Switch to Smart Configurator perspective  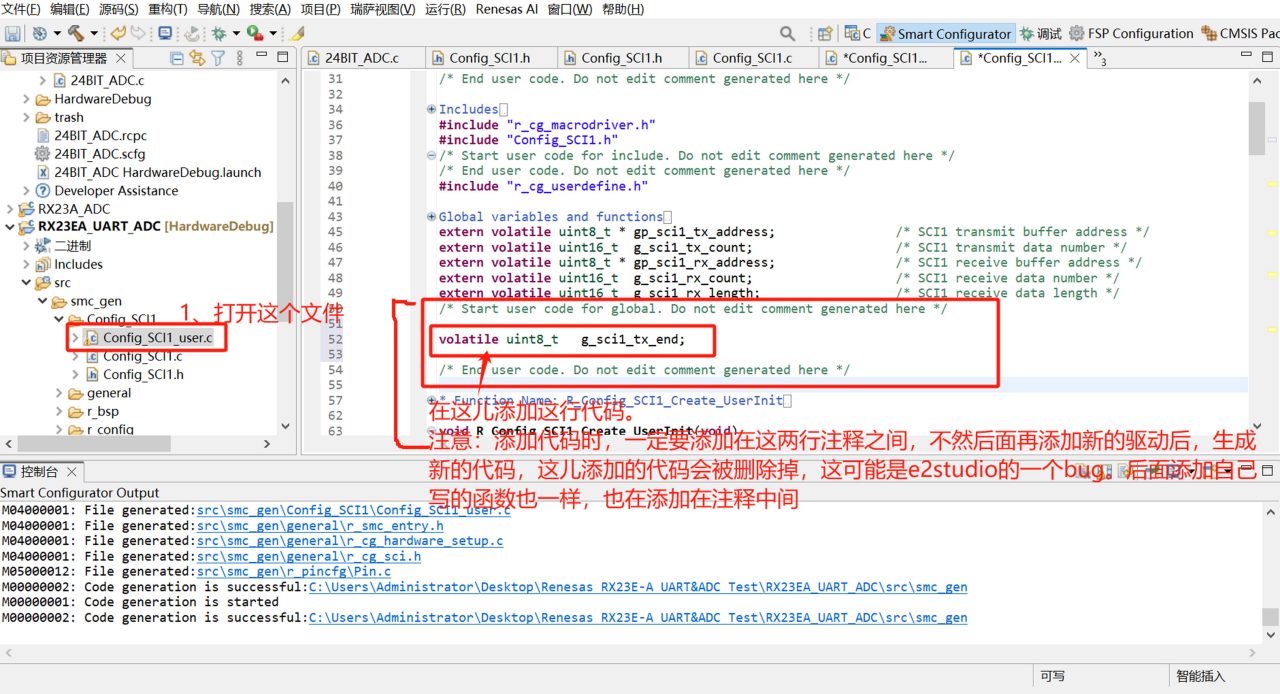(946, 34)
